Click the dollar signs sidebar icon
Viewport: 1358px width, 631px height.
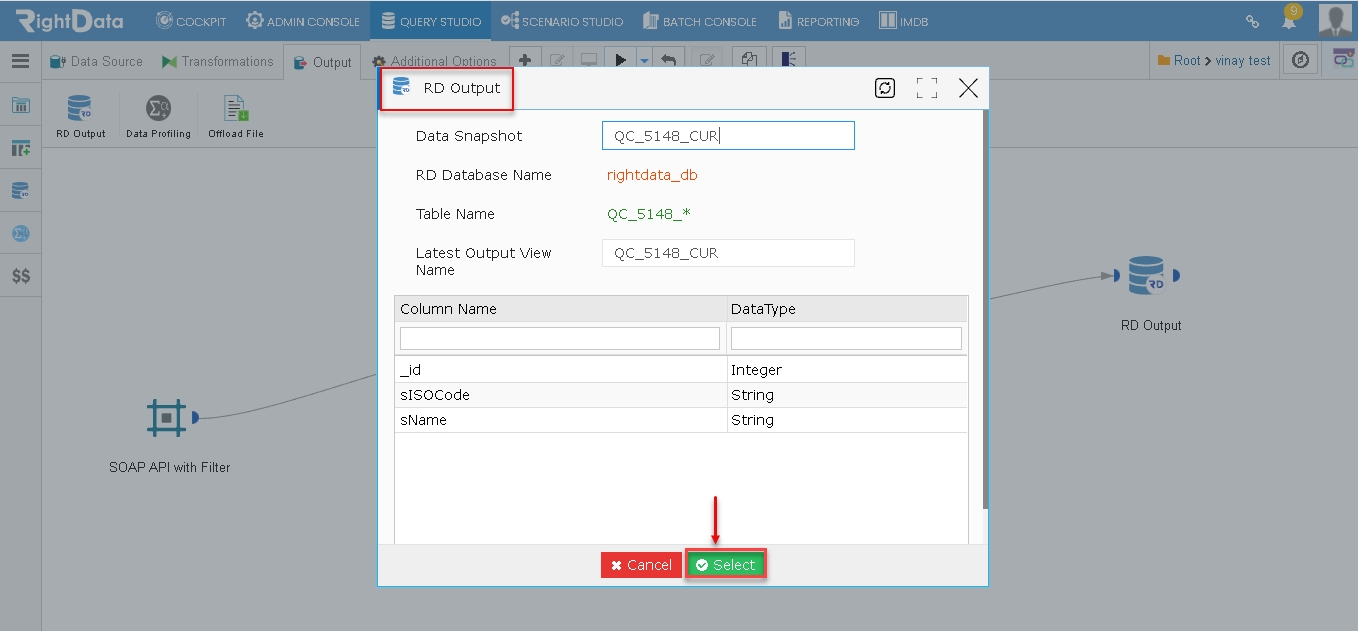coord(20,276)
